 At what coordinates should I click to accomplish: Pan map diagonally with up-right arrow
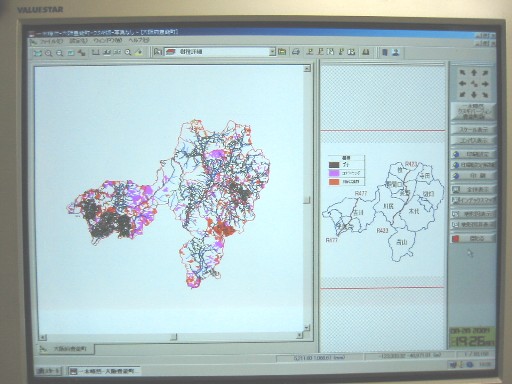[x=485, y=73]
